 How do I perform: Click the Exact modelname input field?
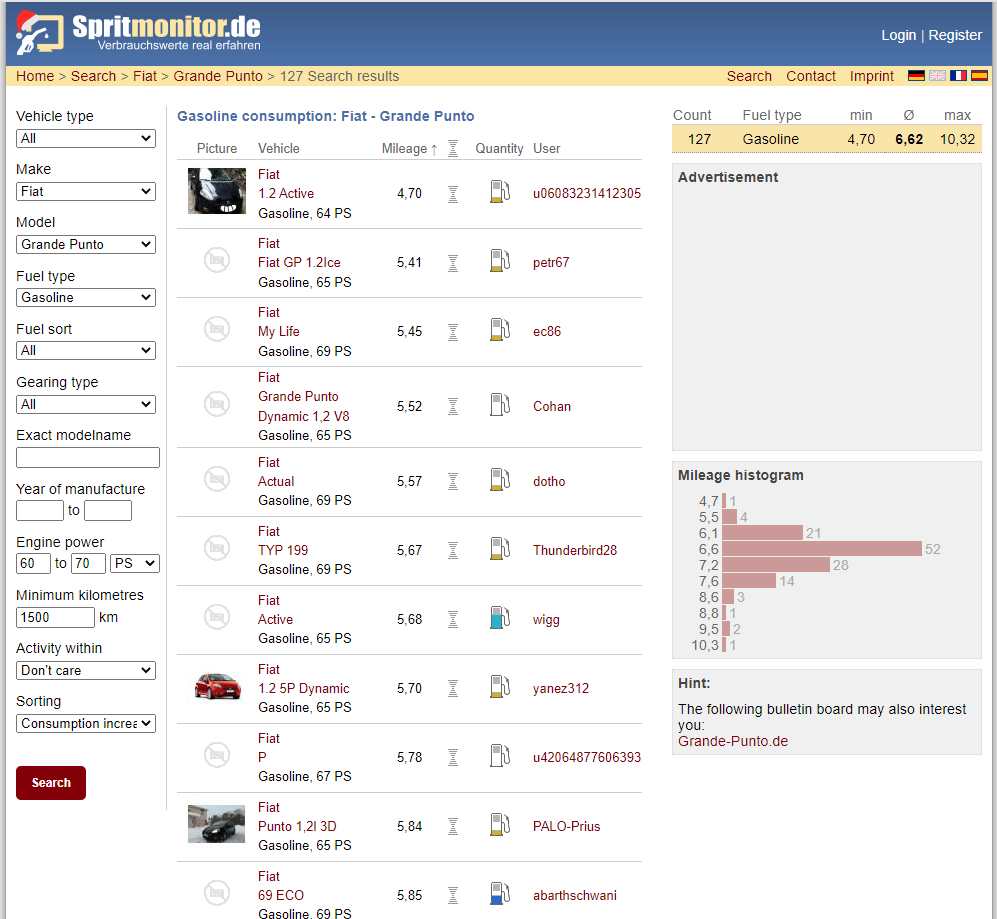click(x=88, y=458)
